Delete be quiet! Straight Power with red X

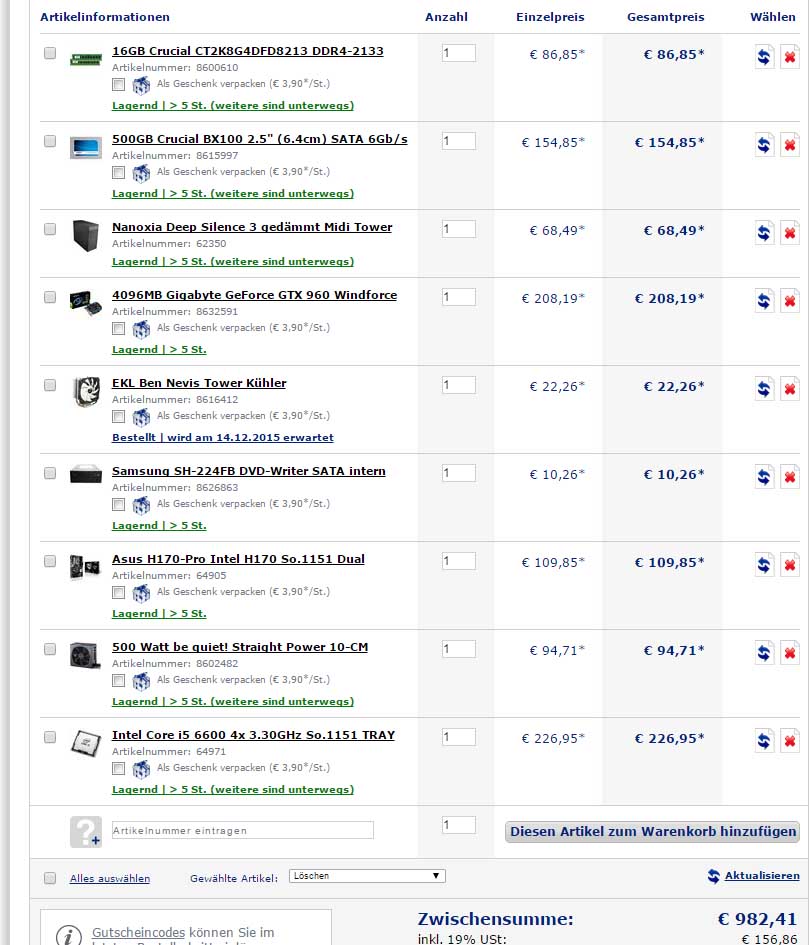pos(790,653)
